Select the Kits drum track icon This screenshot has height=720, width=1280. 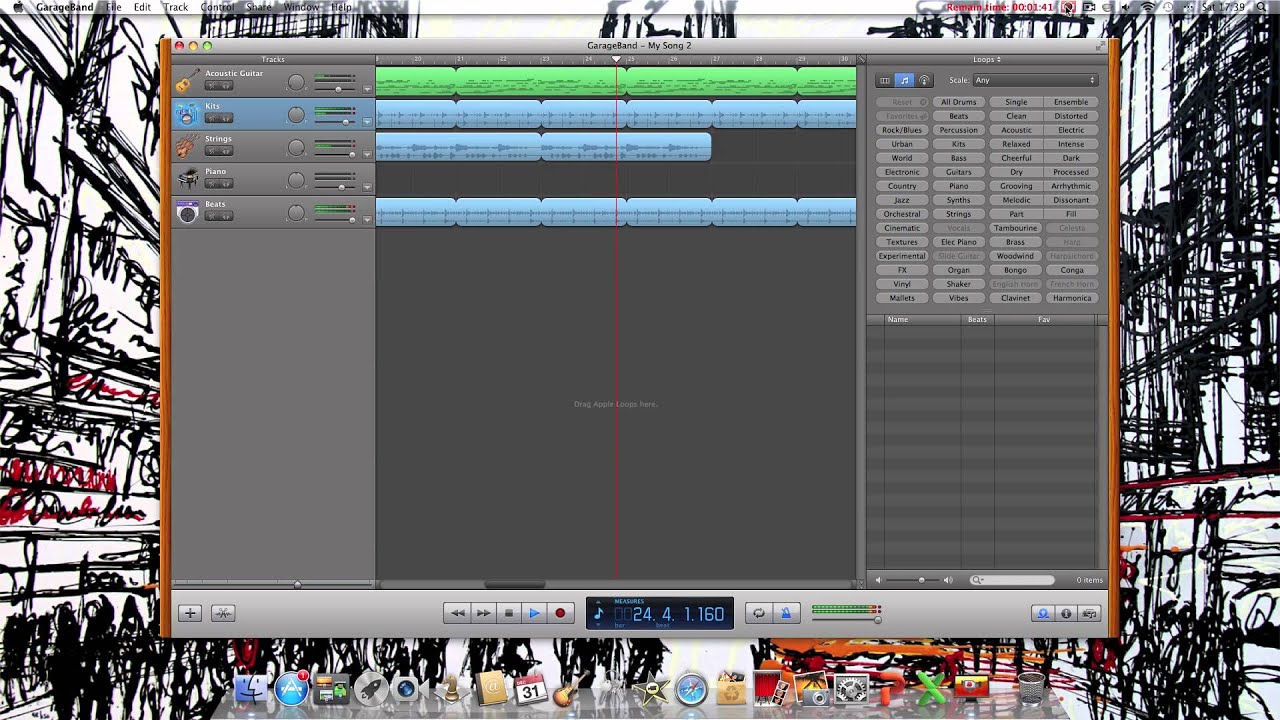[x=187, y=114]
